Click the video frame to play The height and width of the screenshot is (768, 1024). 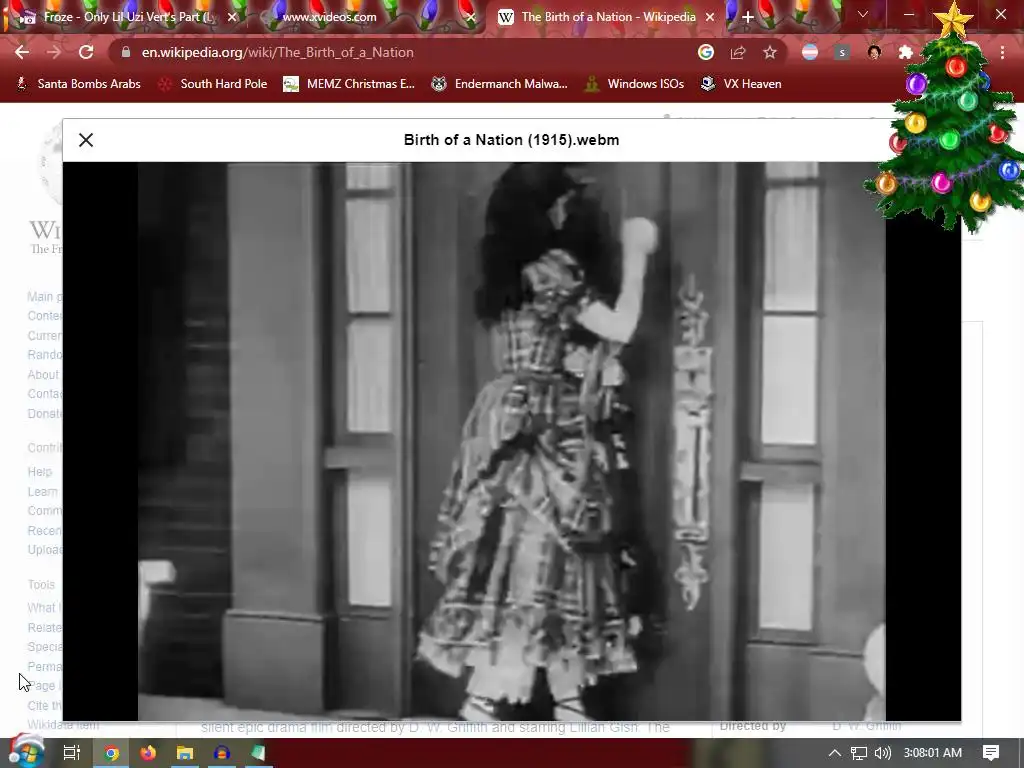511,441
